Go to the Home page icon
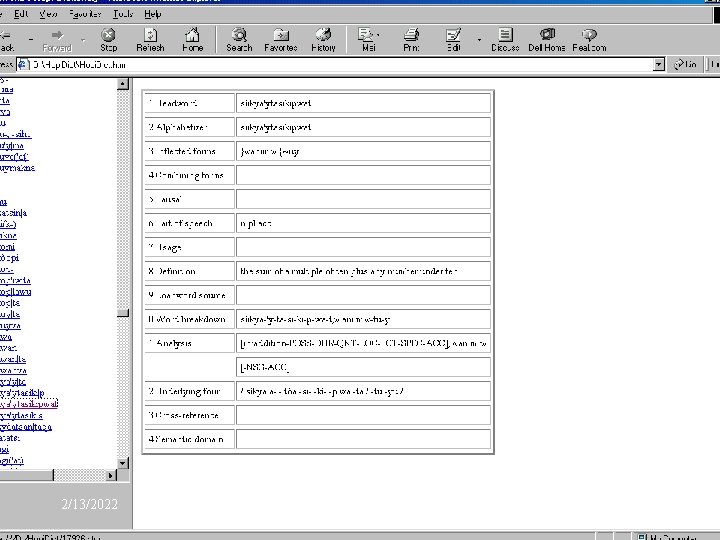This screenshot has width=720, height=540. click(x=192, y=40)
